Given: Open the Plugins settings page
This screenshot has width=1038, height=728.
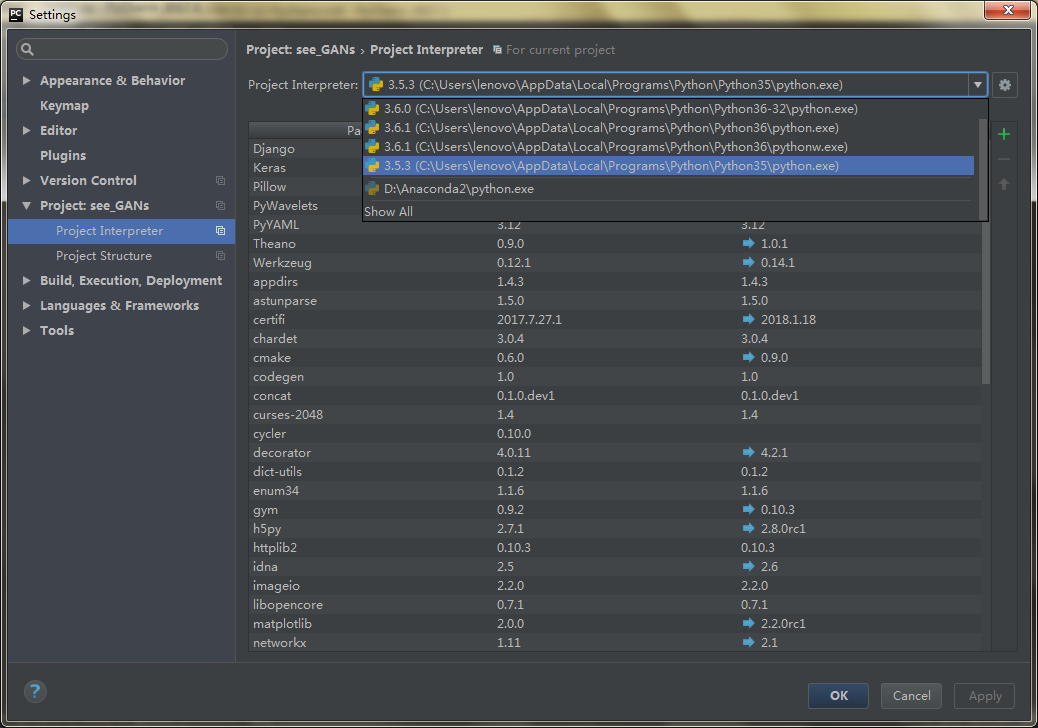Looking at the screenshot, I should click(x=63, y=156).
